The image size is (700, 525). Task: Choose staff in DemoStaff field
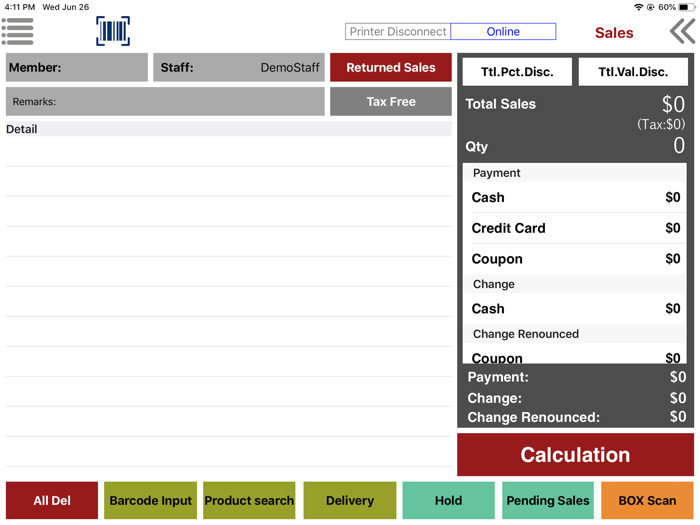[x=239, y=67]
